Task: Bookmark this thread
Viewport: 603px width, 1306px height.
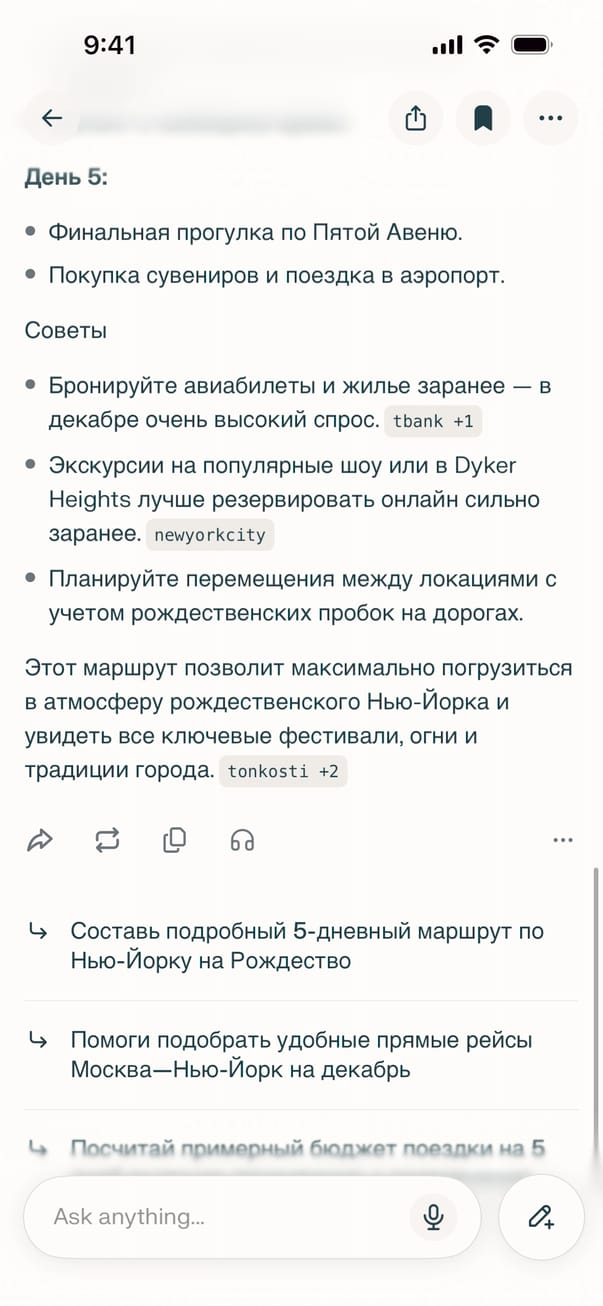Action: 483,118
